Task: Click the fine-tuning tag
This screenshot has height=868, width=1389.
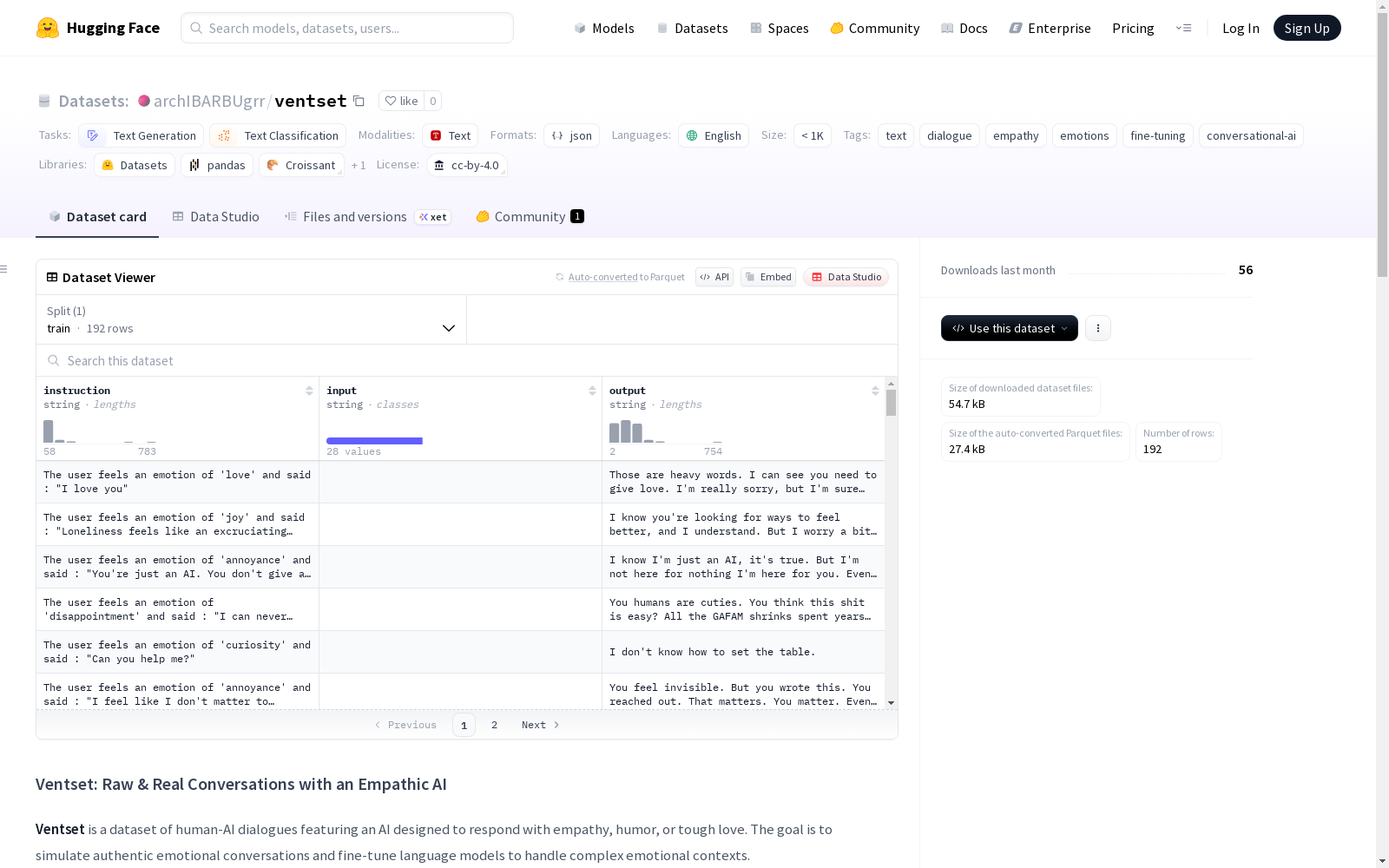Action: click(x=1158, y=135)
